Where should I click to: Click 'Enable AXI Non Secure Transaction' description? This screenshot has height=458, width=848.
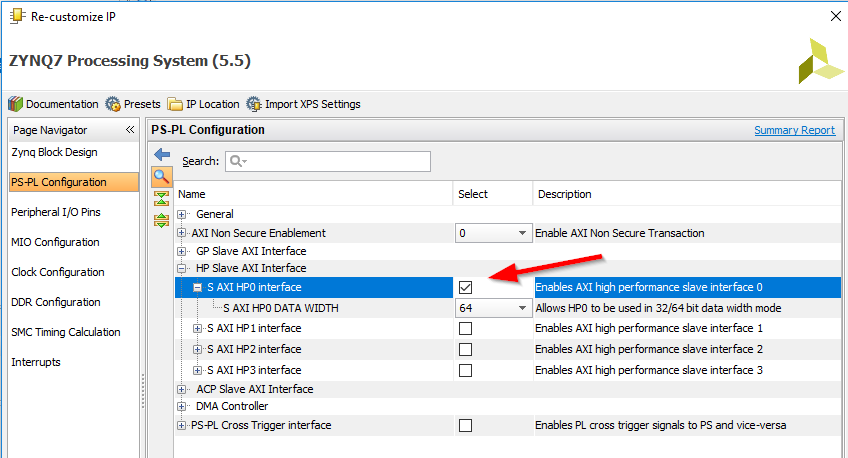point(620,233)
